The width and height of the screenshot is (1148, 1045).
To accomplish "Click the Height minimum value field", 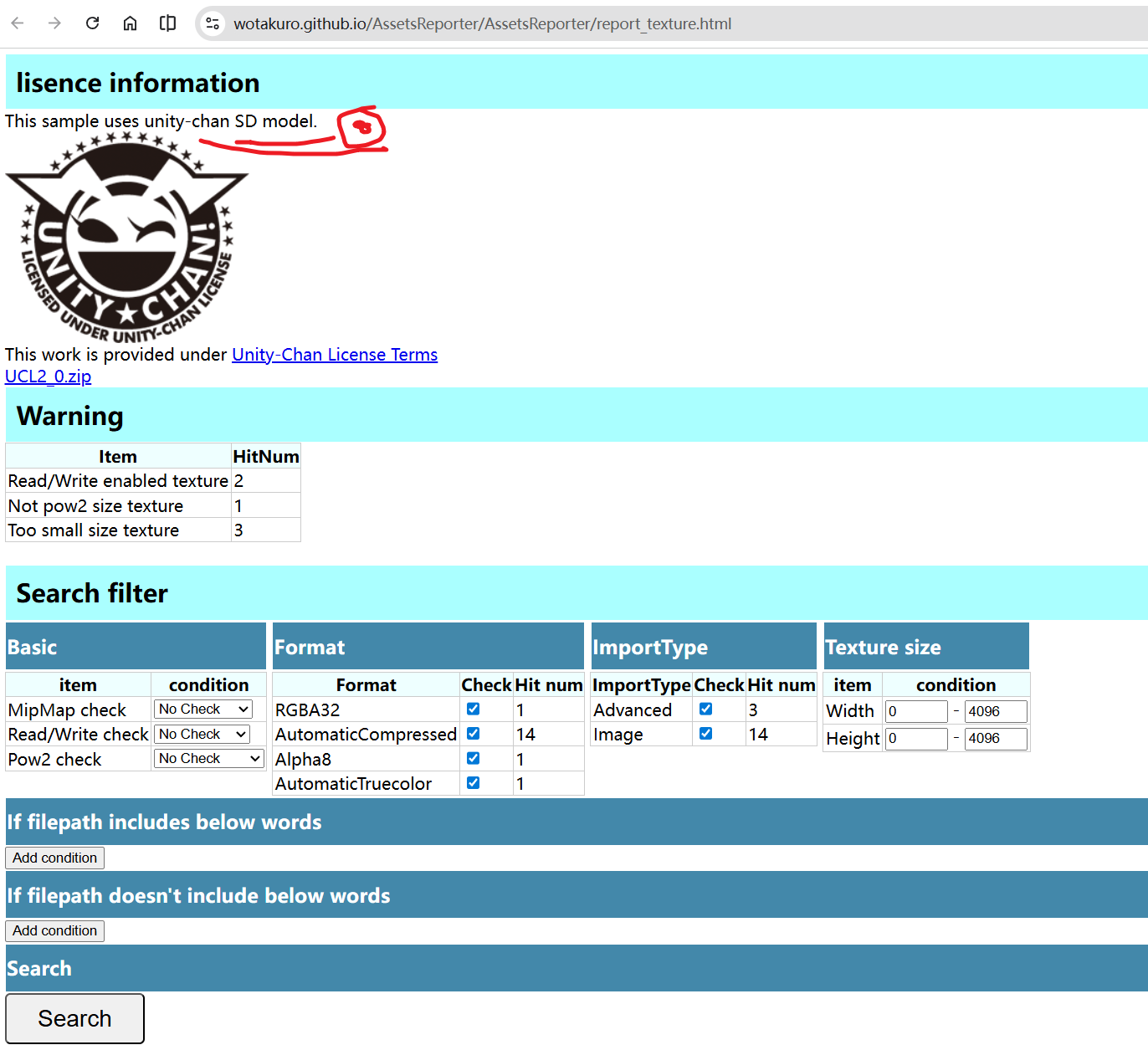I will [916, 738].
